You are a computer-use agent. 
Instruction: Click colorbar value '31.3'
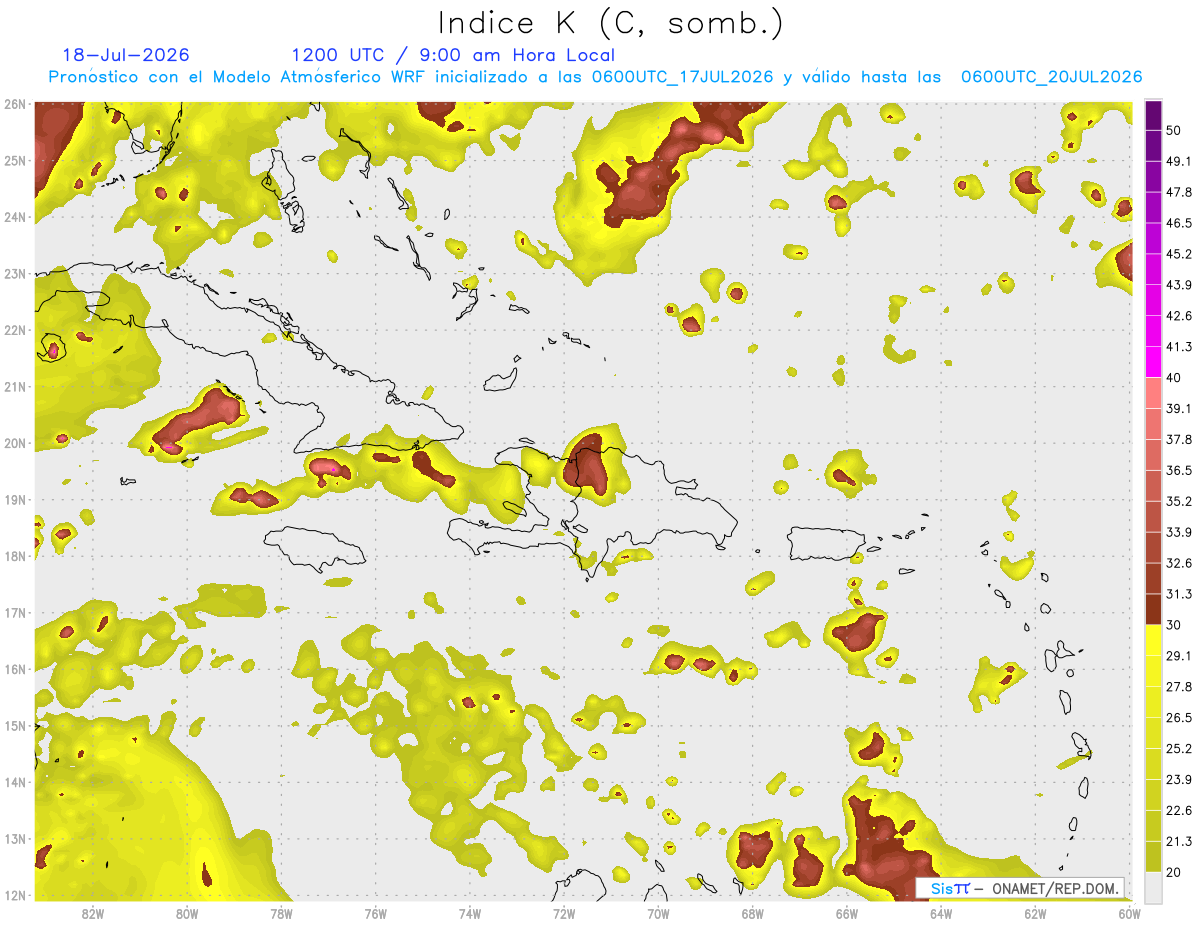1180,594
